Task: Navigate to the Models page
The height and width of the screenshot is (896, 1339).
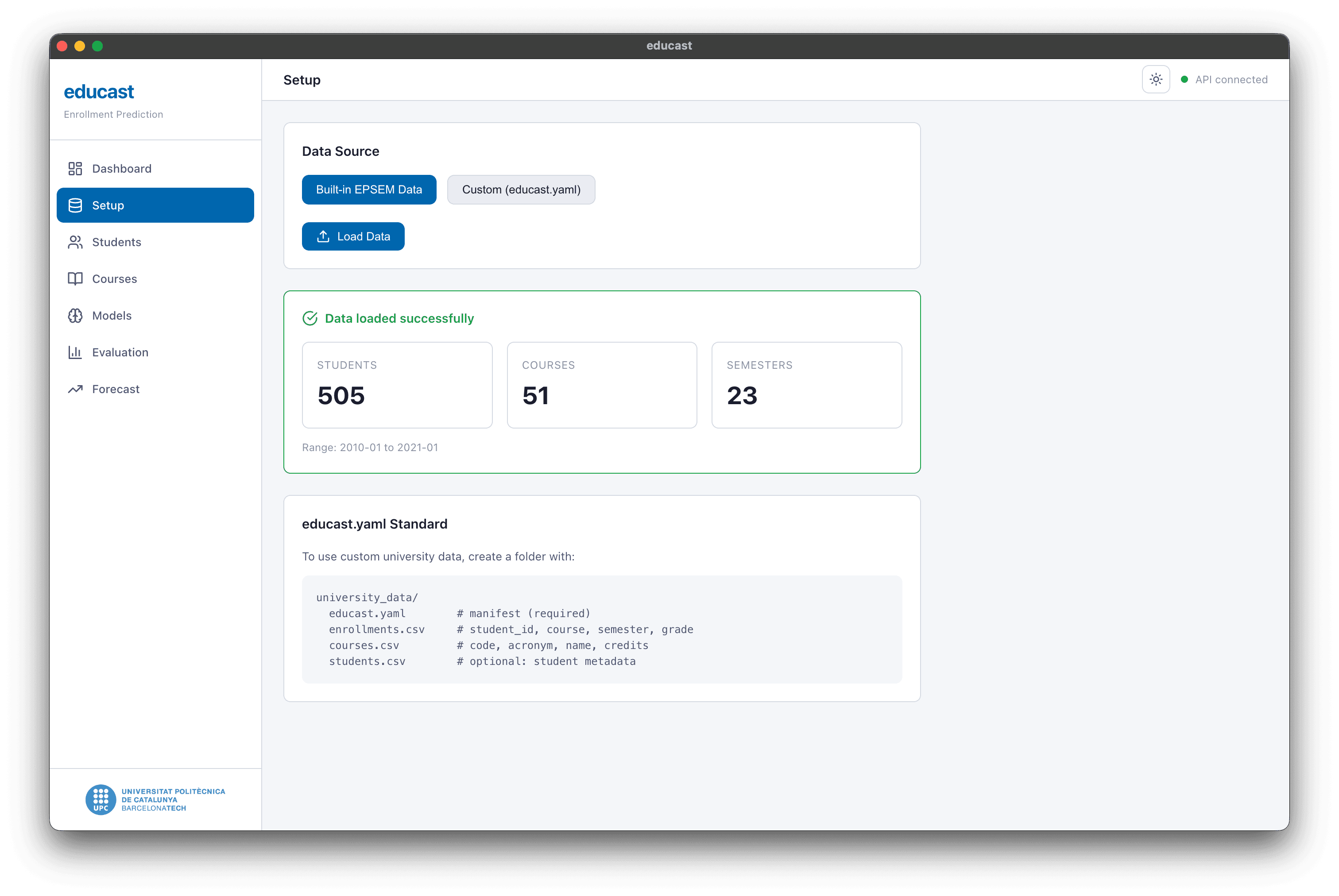Action: tap(155, 316)
